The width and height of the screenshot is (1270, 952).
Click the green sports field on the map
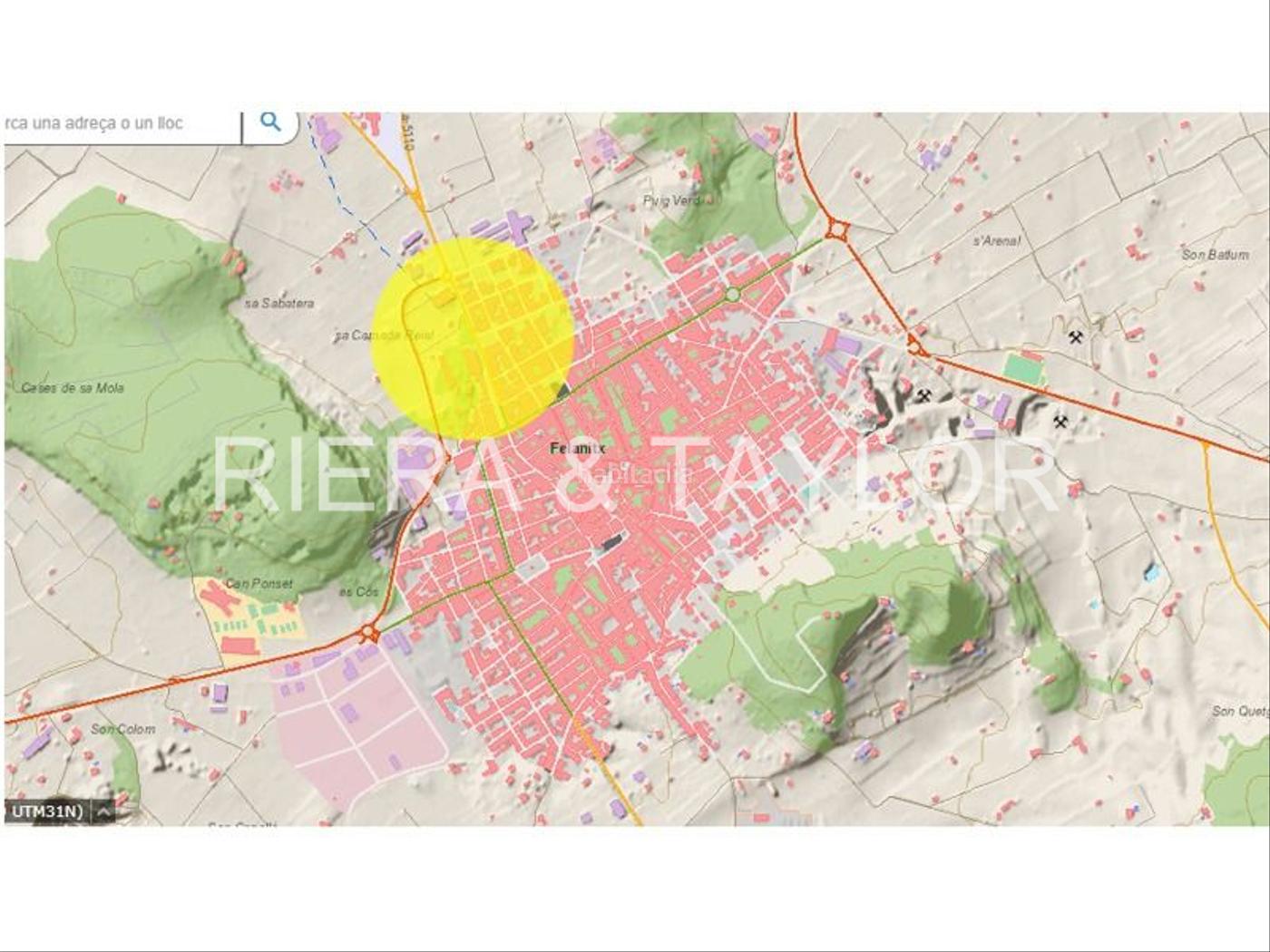[1024, 369]
